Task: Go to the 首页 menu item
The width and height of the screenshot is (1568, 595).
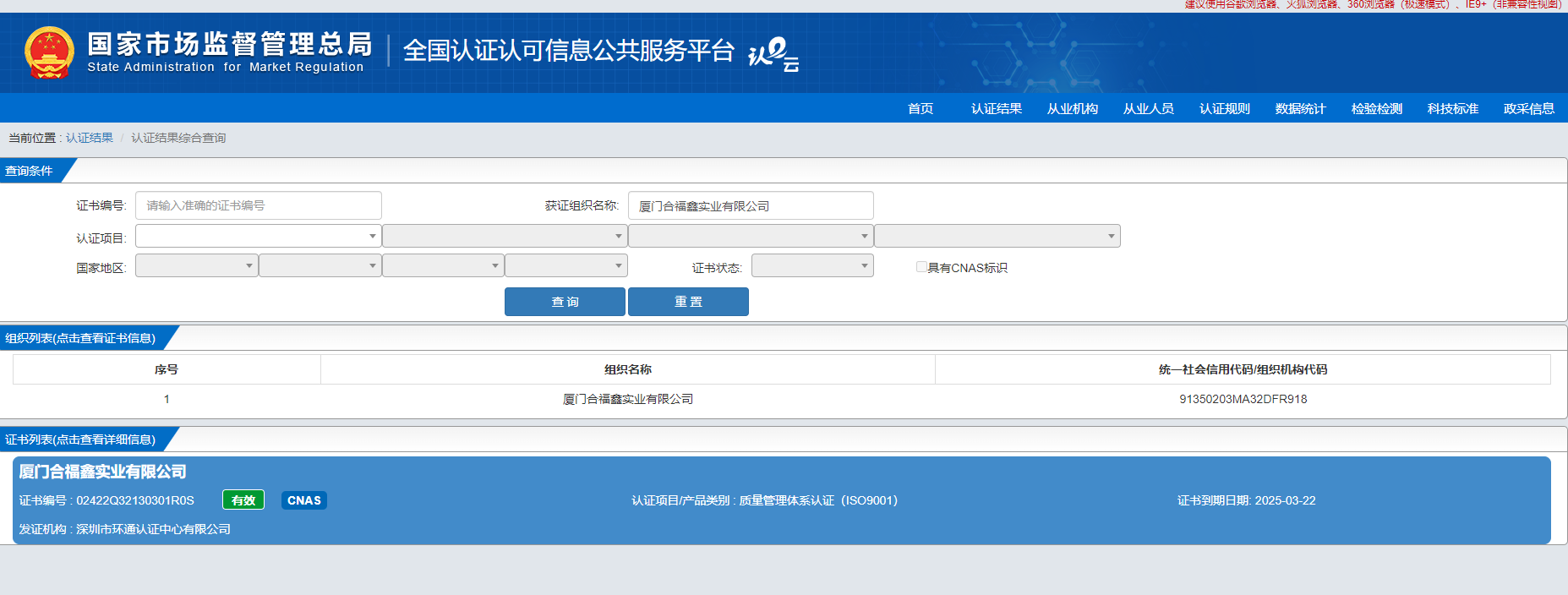Action: click(x=921, y=108)
